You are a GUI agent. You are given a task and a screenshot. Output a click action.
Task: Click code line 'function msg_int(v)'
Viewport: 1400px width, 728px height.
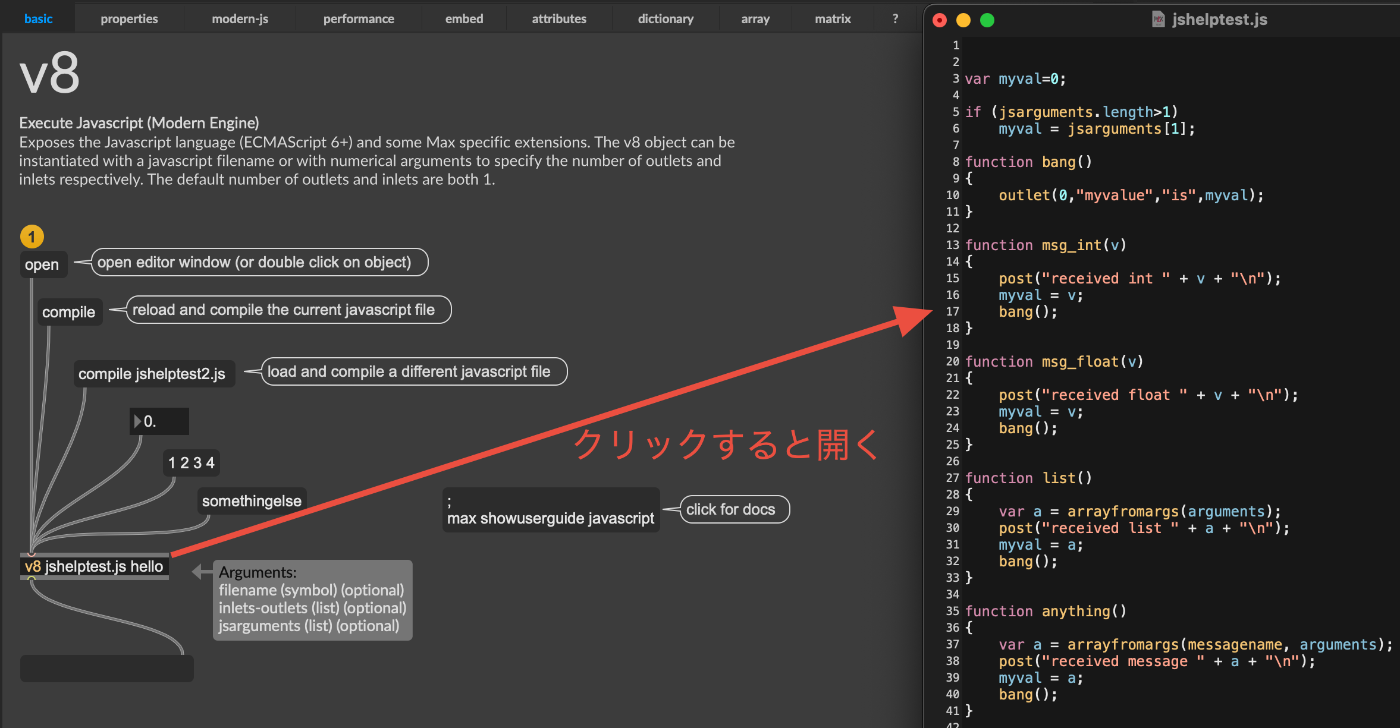1048,245
